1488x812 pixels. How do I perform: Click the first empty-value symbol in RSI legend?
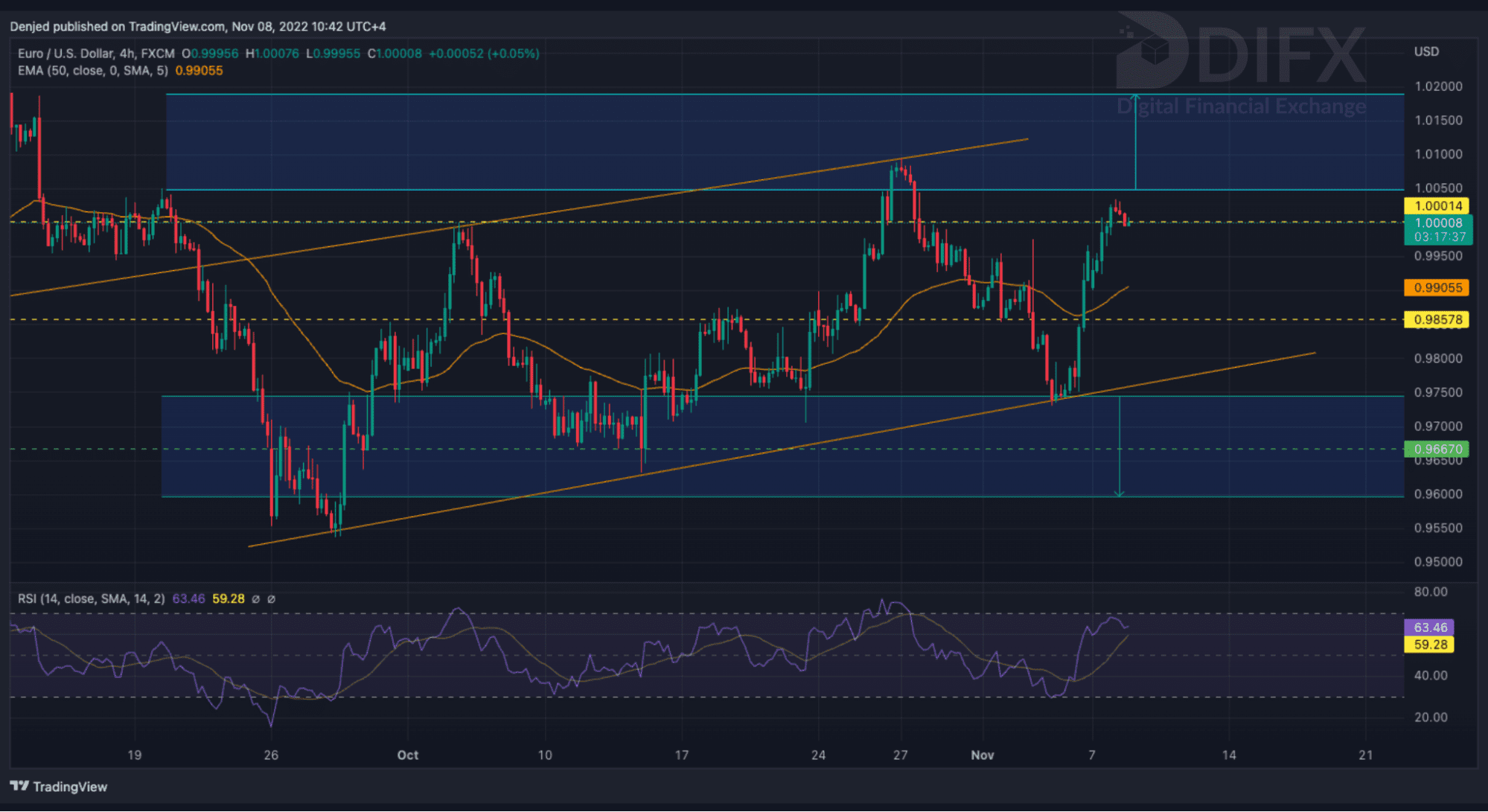click(x=256, y=599)
